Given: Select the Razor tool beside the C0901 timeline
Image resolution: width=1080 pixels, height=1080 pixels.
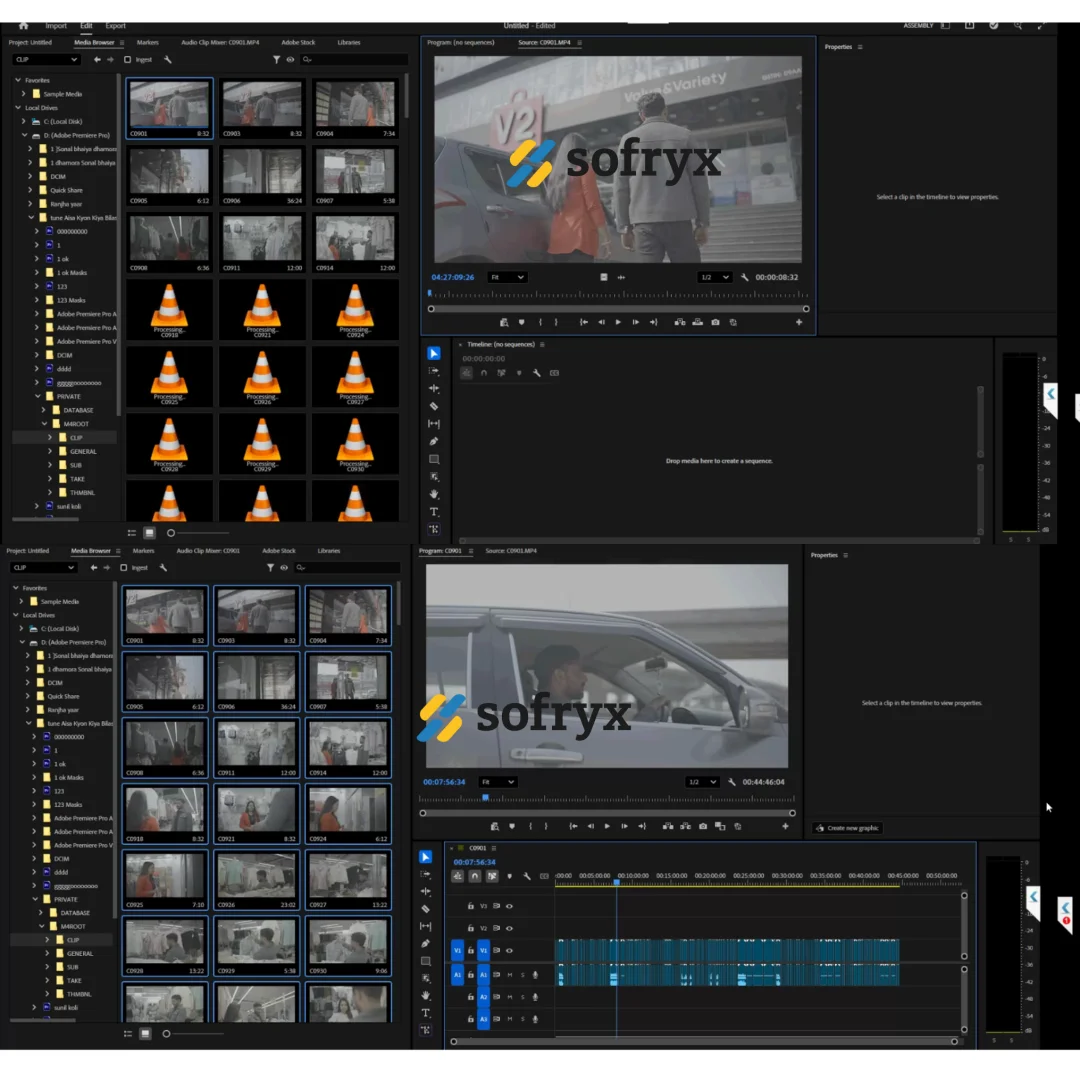Looking at the screenshot, I should pyautogui.click(x=426, y=909).
